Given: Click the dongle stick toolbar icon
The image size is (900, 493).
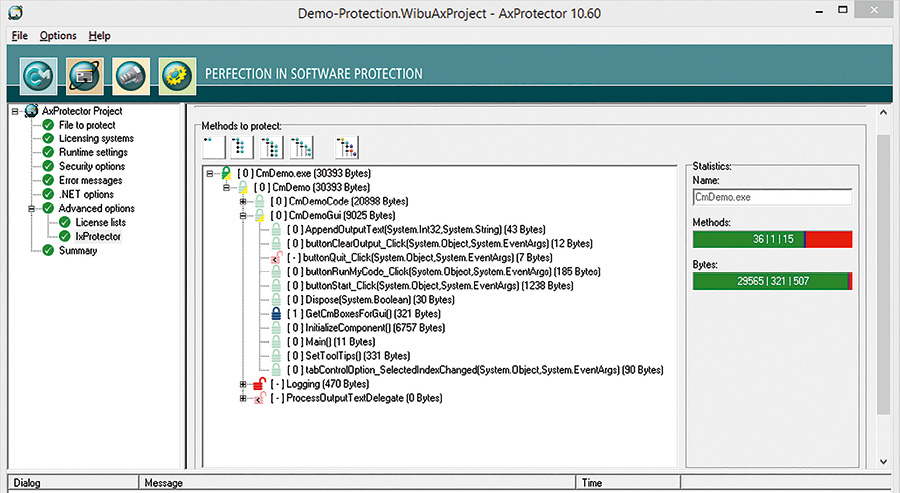Looking at the screenshot, I should tap(131, 76).
